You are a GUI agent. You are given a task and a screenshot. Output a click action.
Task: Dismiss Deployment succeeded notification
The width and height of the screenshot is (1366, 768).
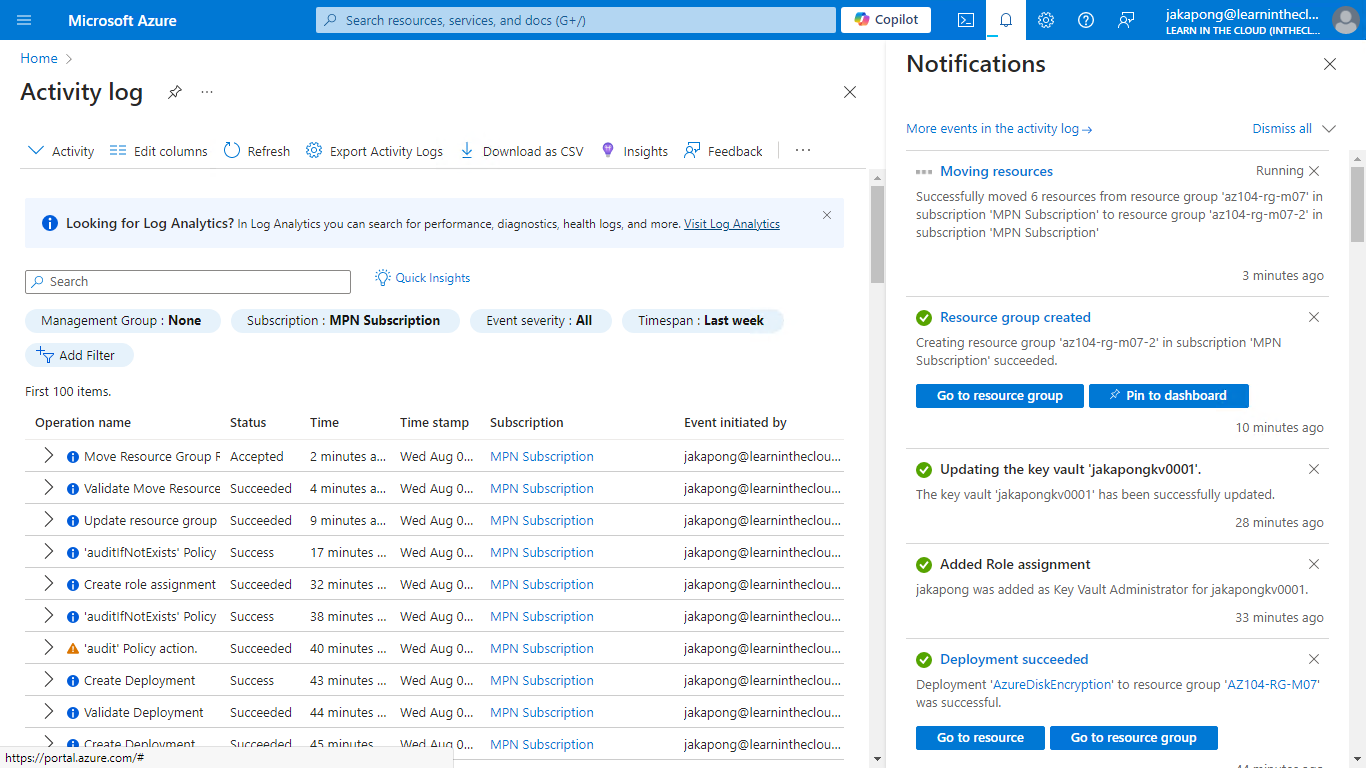pos(1314,659)
